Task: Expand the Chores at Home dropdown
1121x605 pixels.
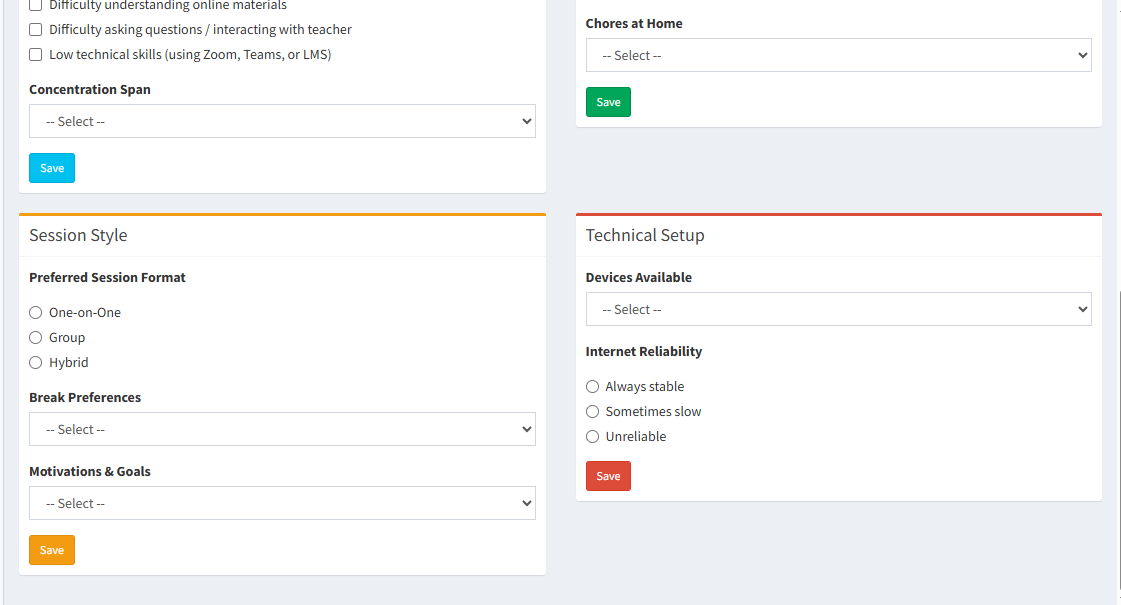Action: coord(838,55)
